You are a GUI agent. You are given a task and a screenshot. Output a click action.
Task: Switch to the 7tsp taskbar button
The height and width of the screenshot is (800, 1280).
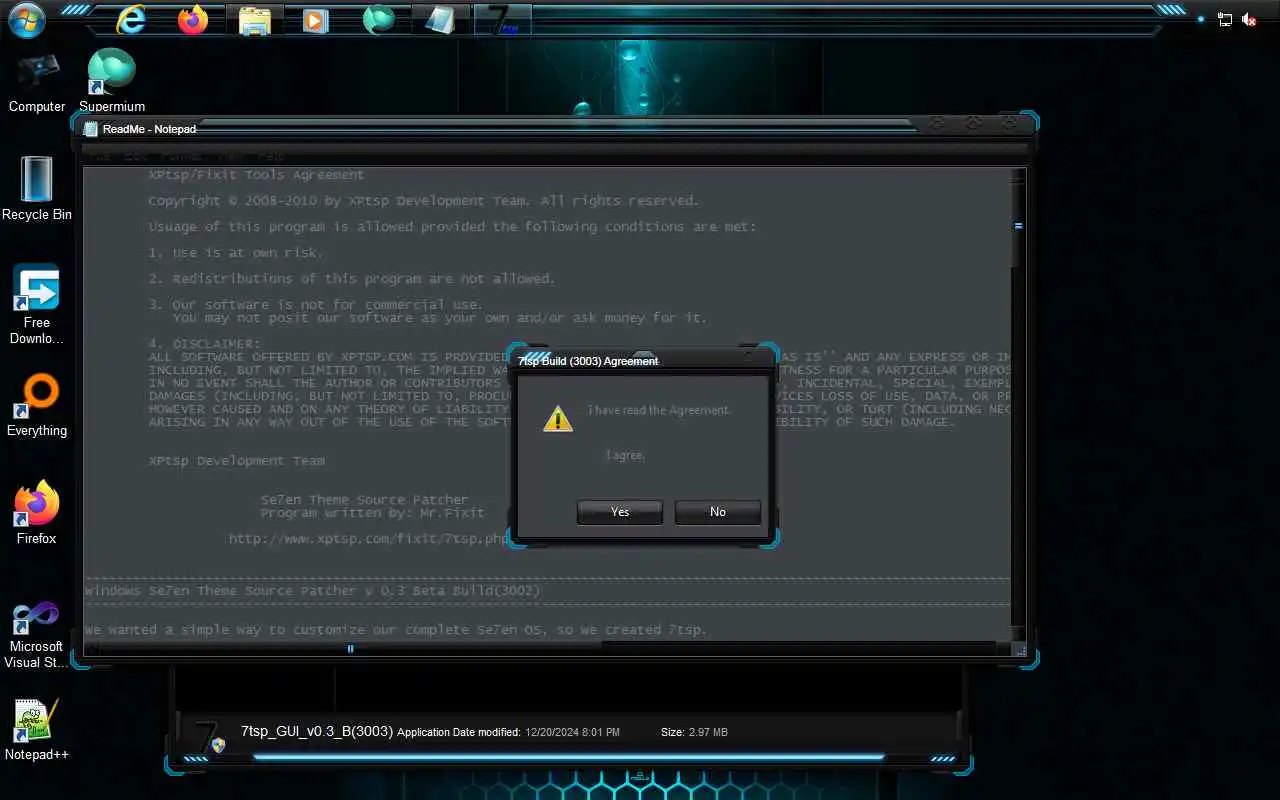[x=502, y=19]
